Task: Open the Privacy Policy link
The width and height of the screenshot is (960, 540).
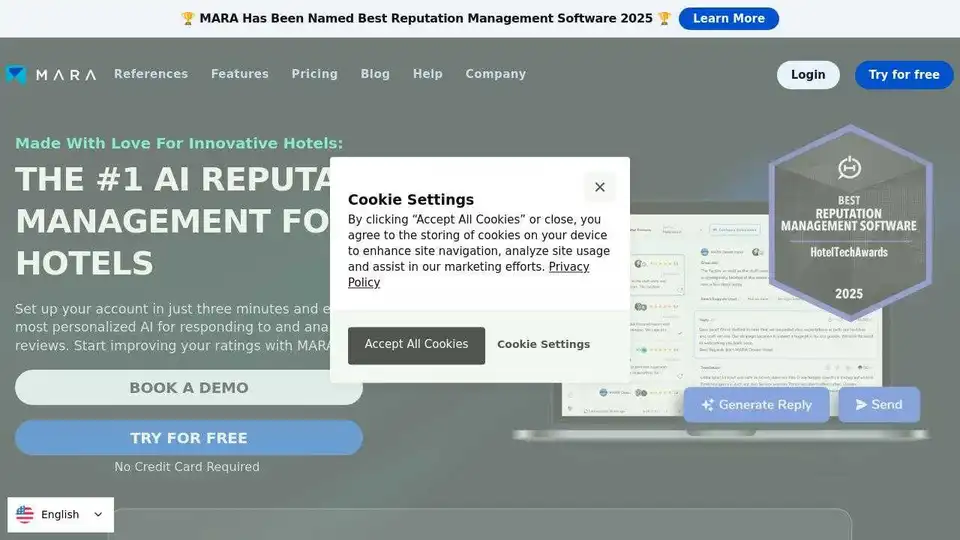Action: [468, 274]
